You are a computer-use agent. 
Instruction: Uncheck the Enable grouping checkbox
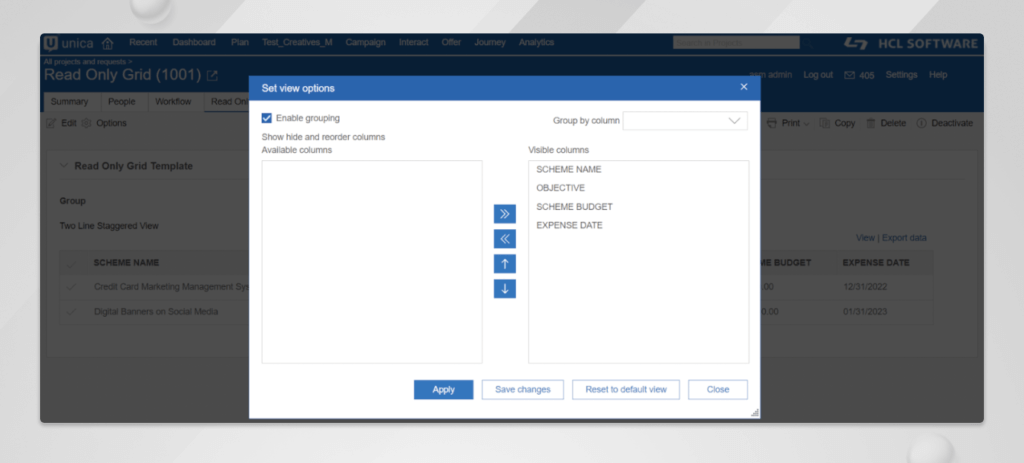coord(267,118)
